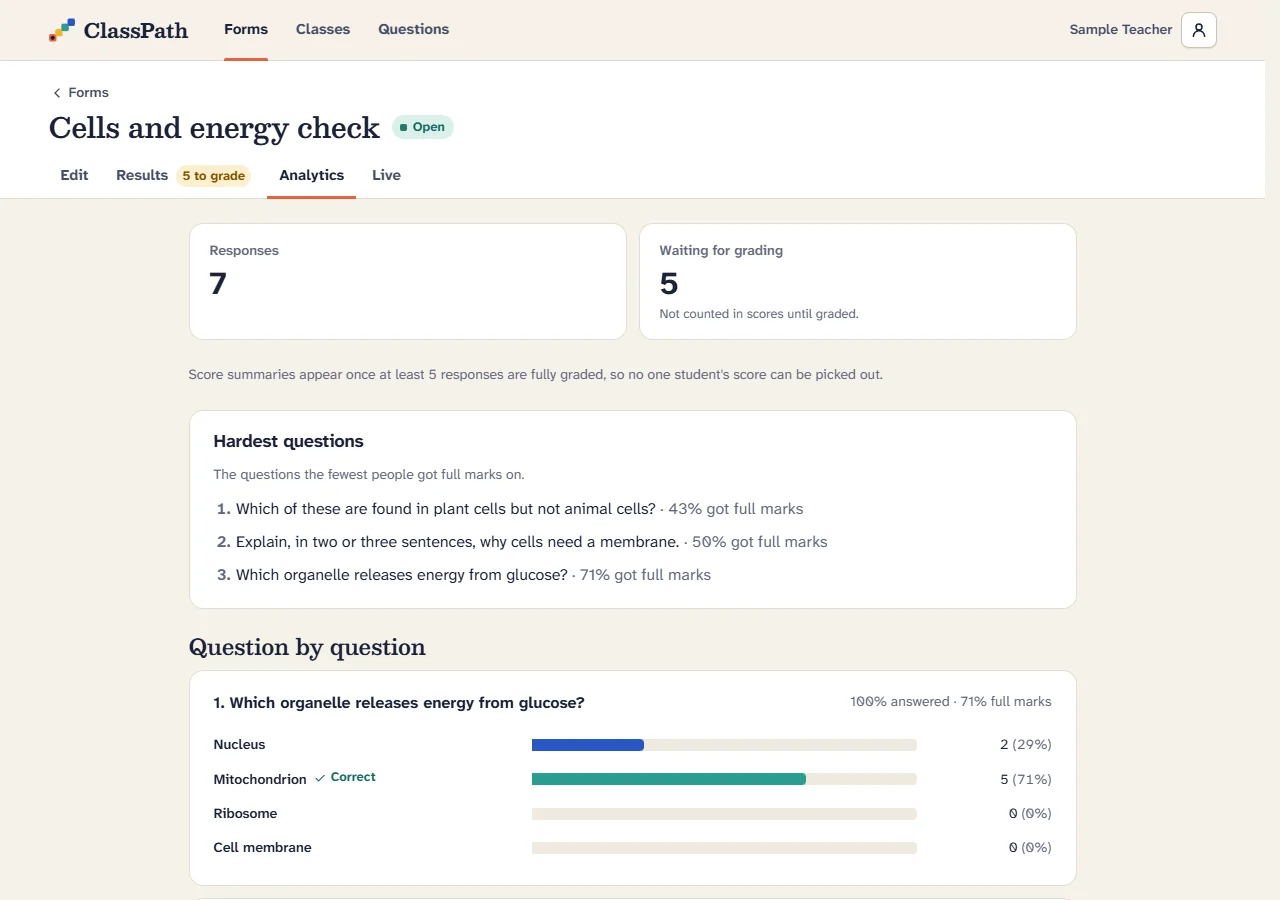Click the ClassPath brand name
This screenshot has width=1280, height=900.
(x=136, y=30)
